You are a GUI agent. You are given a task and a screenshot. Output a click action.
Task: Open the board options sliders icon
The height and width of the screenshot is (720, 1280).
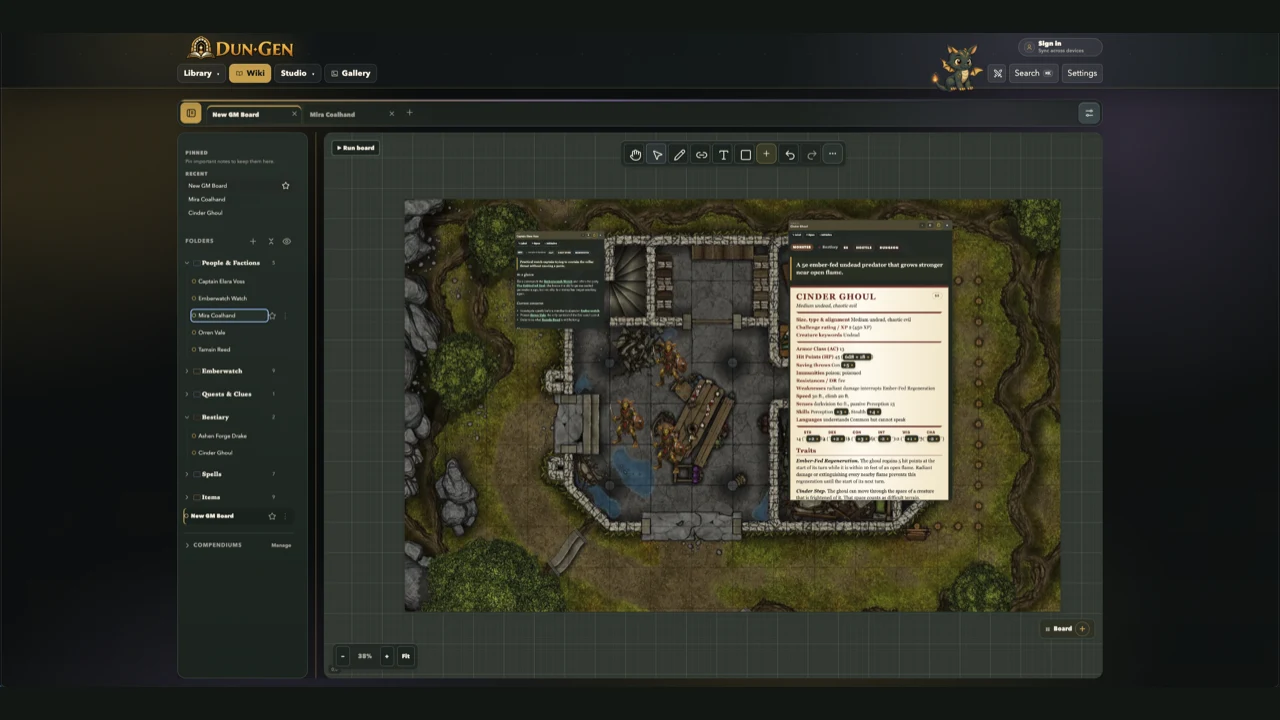(x=1089, y=113)
